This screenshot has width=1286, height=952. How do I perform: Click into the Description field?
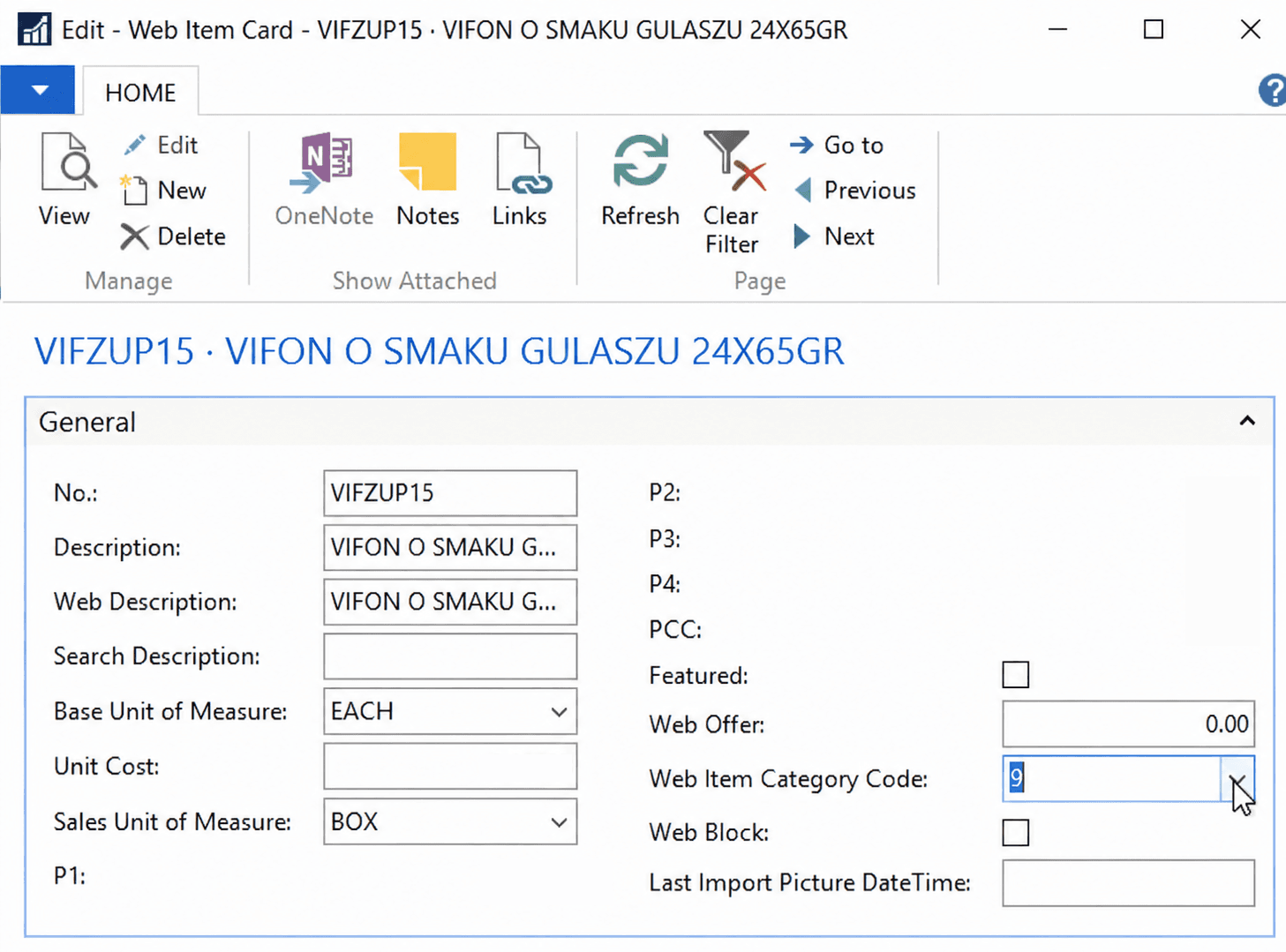pyautogui.click(x=450, y=548)
